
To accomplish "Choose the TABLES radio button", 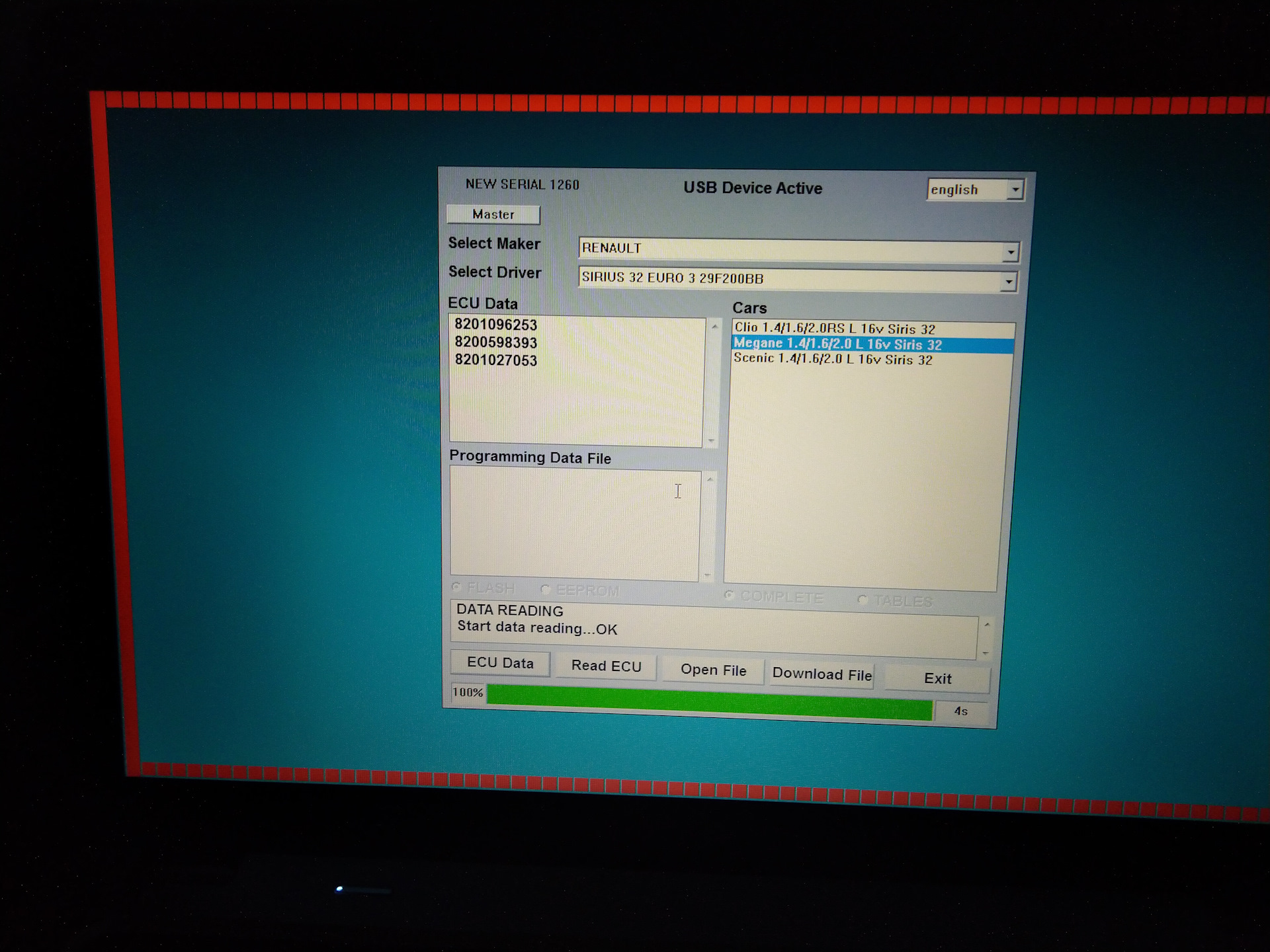I will (863, 600).
